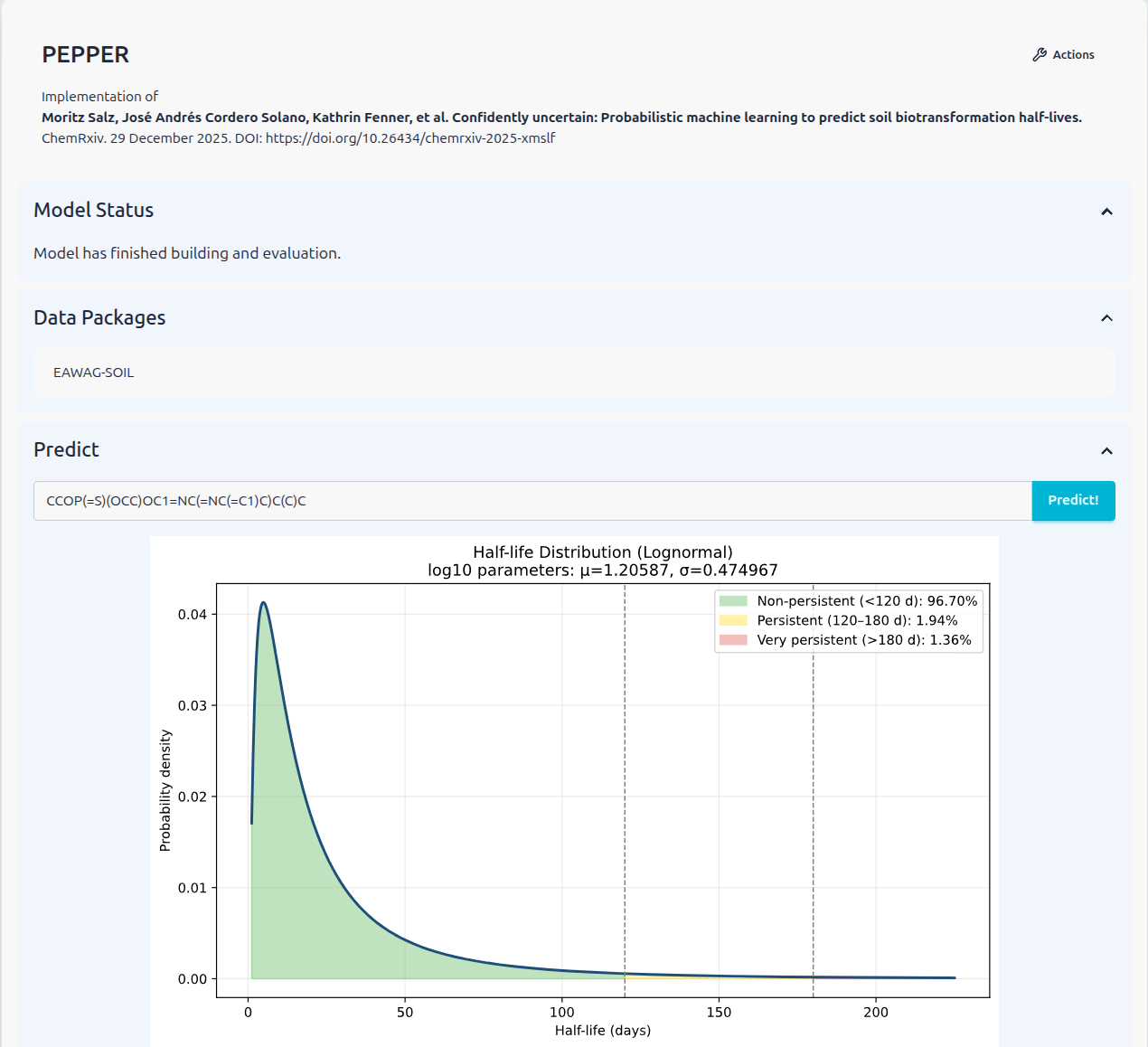Click the PEPPER page title
Image resolution: width=1148 pixels, height=1047 pixels.
point(85,55)
